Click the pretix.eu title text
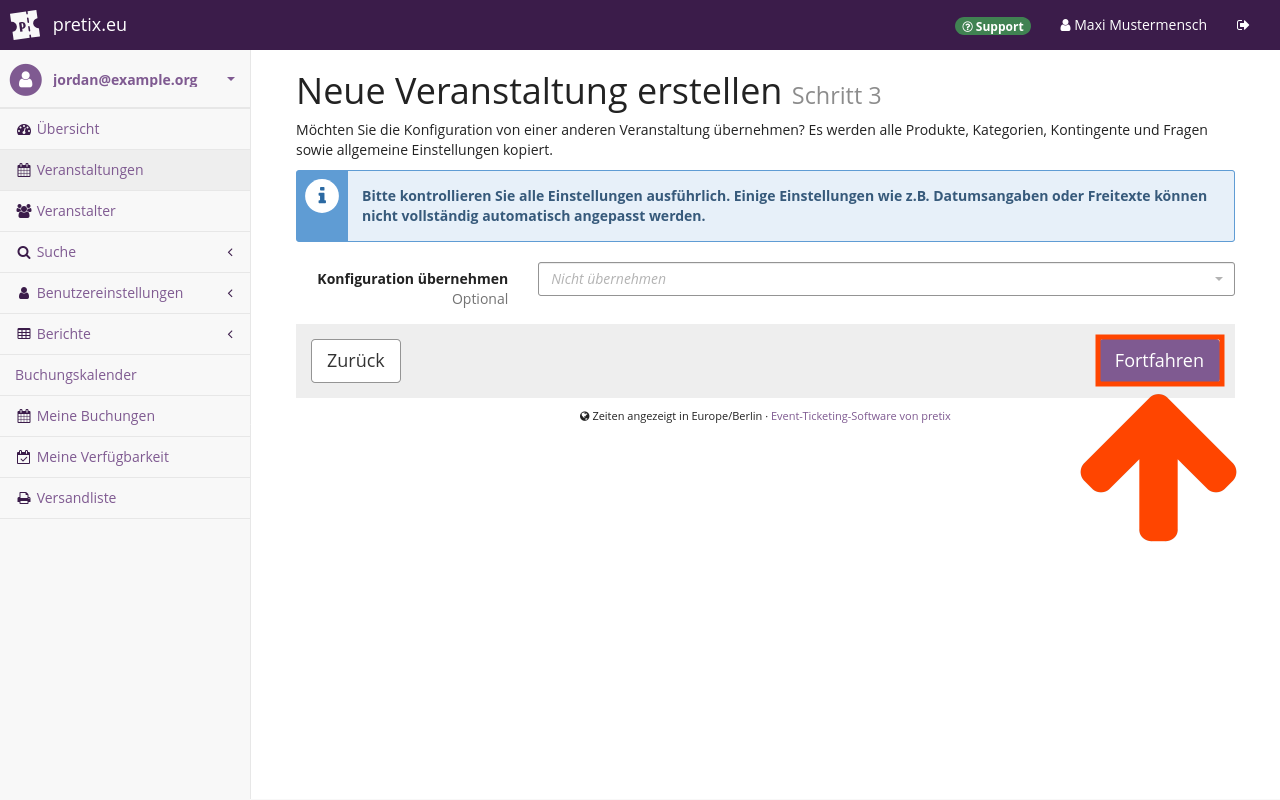This screenshot has width=1280, height=800. pos(90,25)
